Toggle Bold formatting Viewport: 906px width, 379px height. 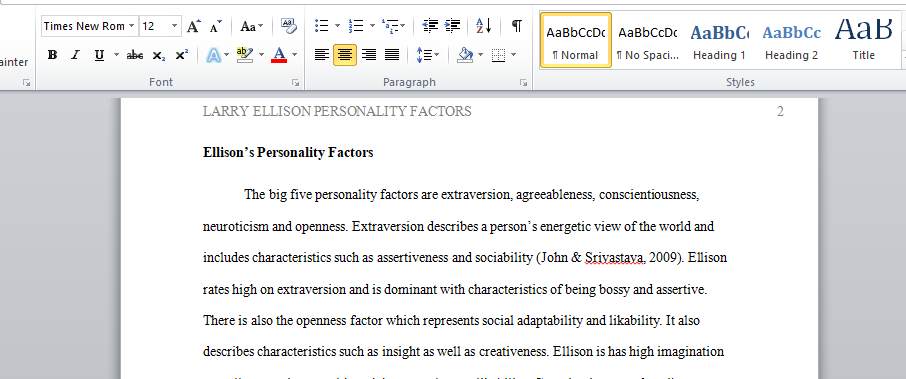pyautogui.click(x=53, y=55)
